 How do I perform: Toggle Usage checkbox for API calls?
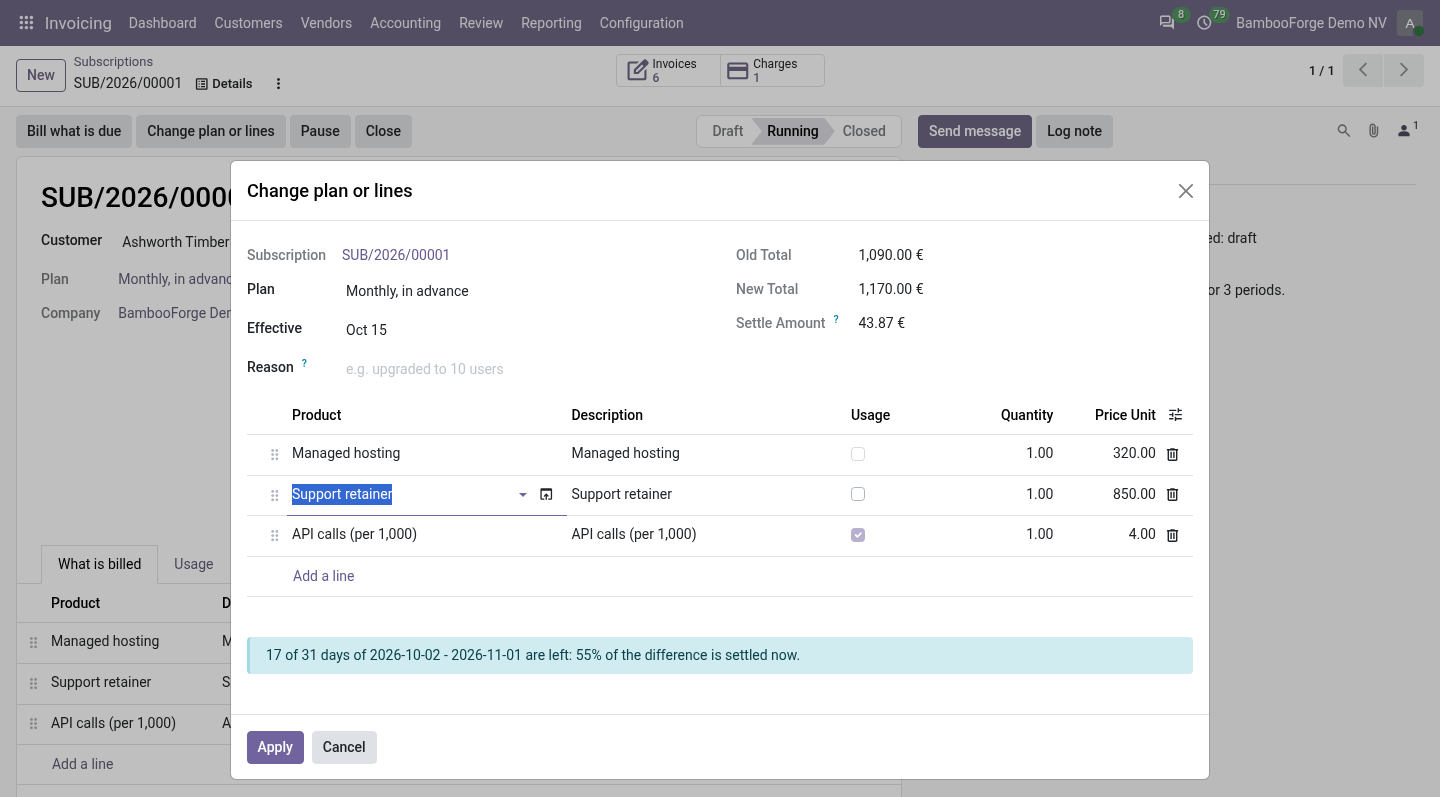[x=858, y=535]
